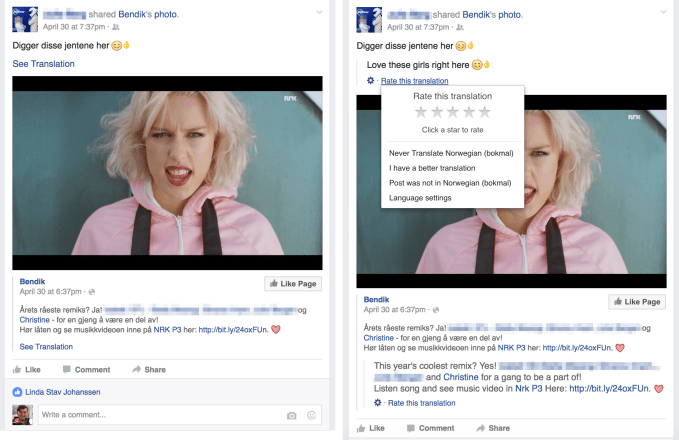The image size is (679, 440).
Task: Open the Bendik page name in right post
Action: (x=376, y=300)
